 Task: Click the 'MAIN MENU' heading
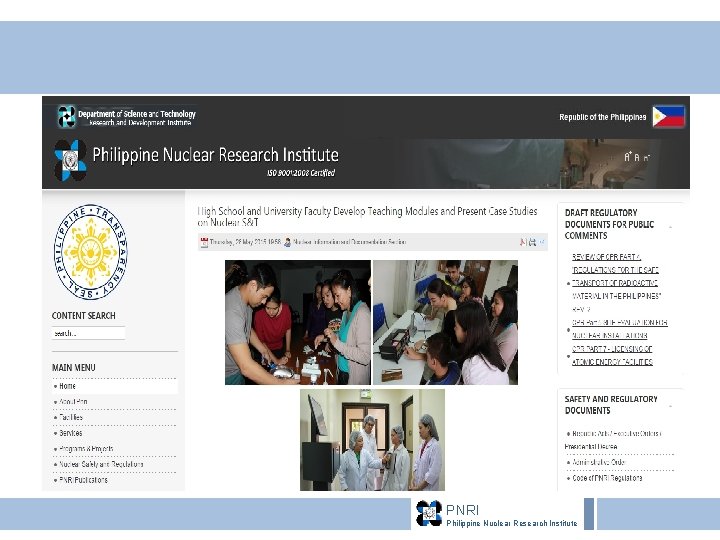coord(73,368)
